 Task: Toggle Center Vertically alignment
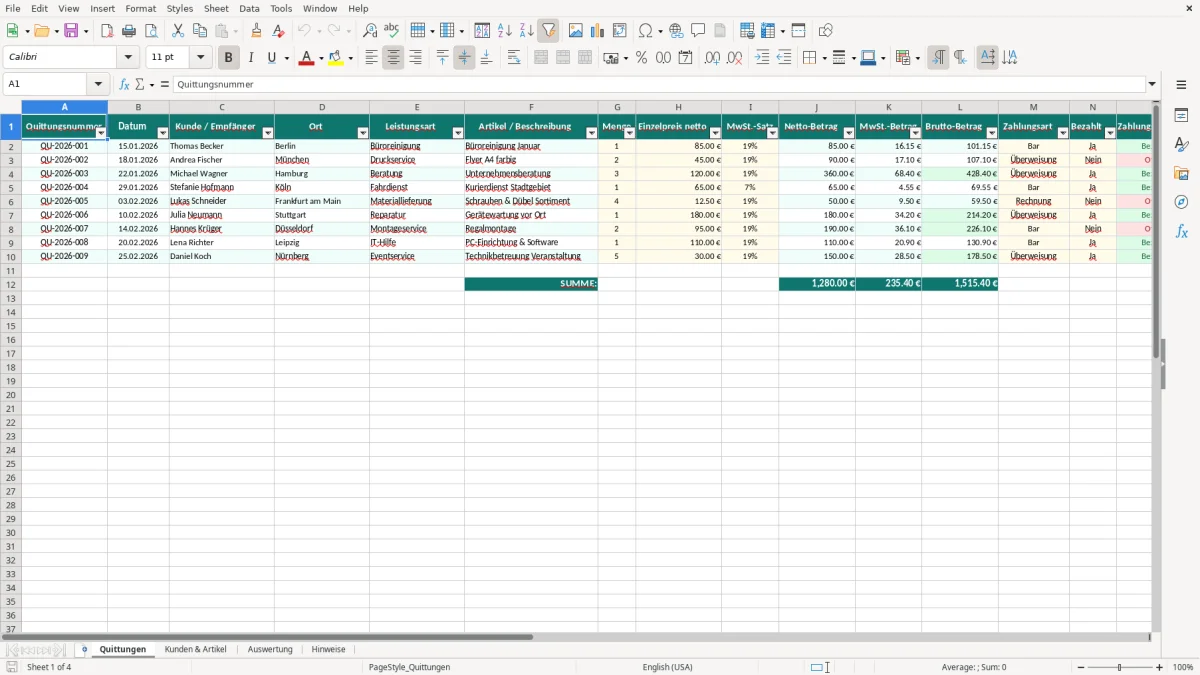tap(464, 58)
